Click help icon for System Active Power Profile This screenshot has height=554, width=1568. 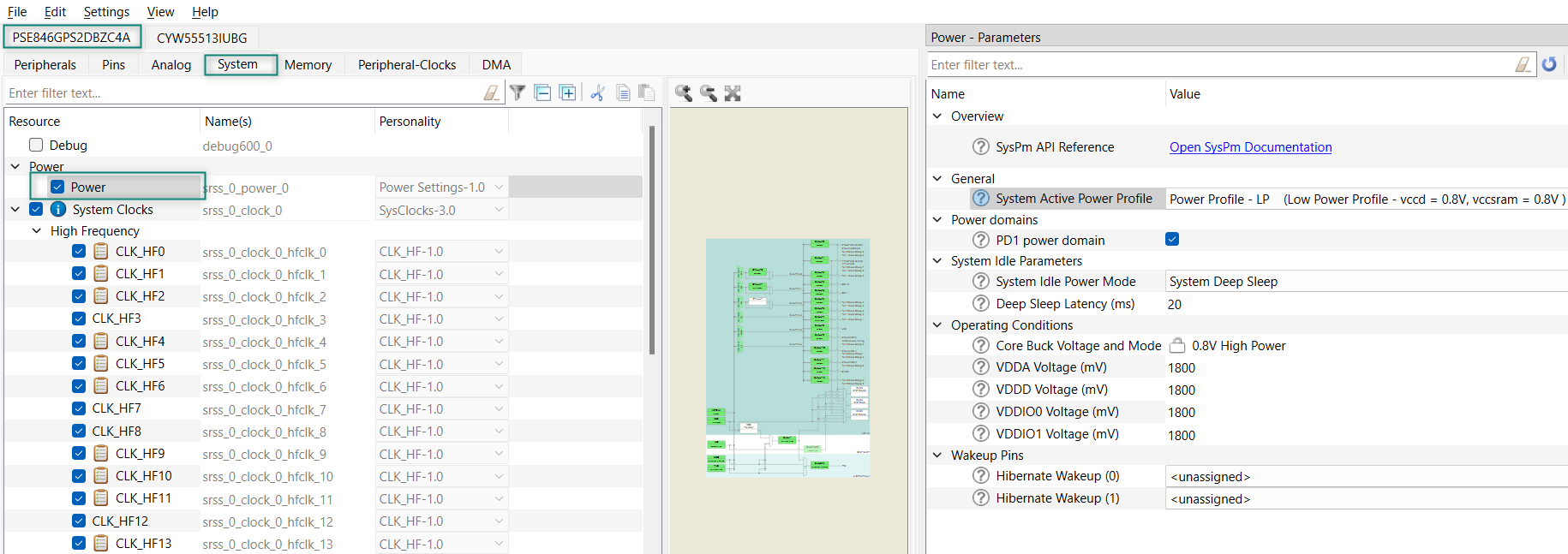(981, 199)
